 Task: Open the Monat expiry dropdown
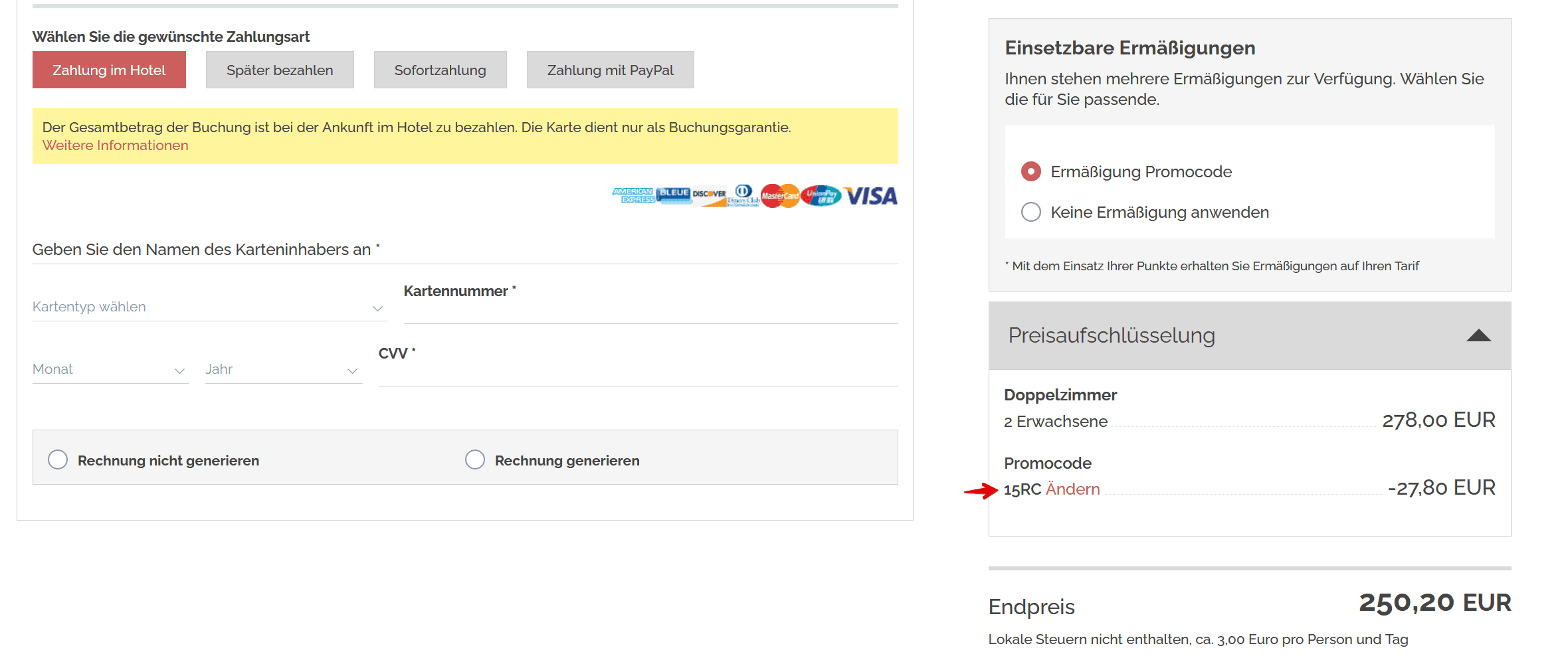110,370
